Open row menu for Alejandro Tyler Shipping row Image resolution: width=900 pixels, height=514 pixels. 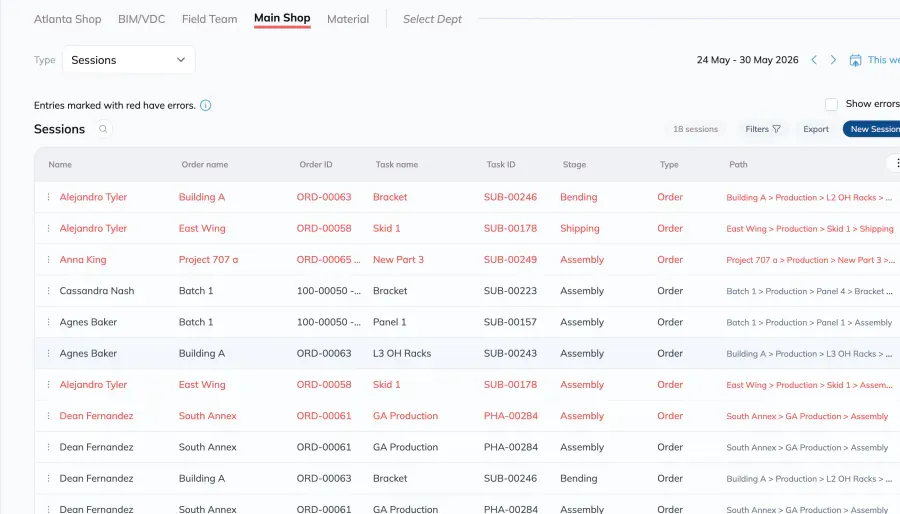[48, 228]
